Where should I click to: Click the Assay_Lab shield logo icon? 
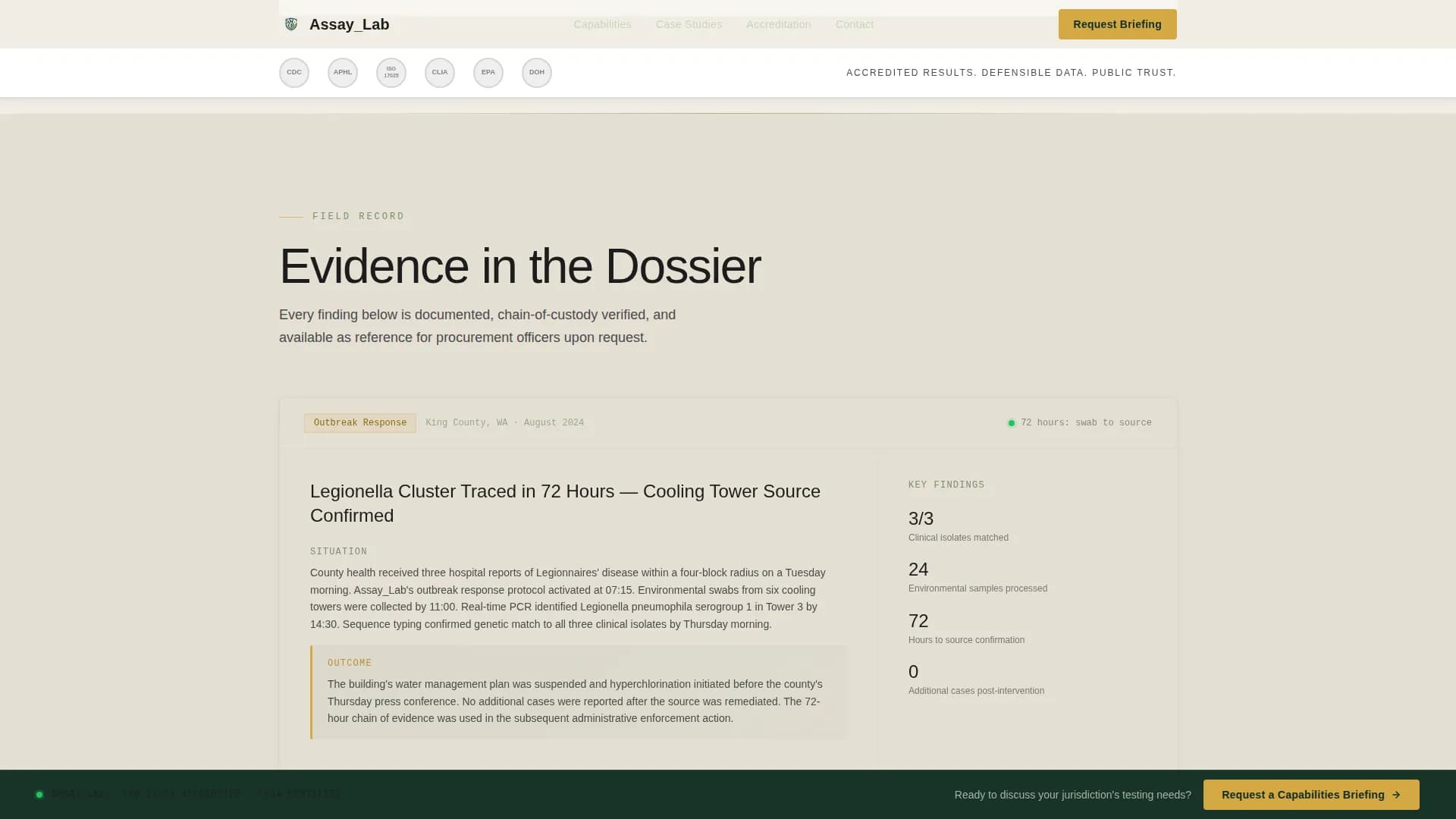291,24
